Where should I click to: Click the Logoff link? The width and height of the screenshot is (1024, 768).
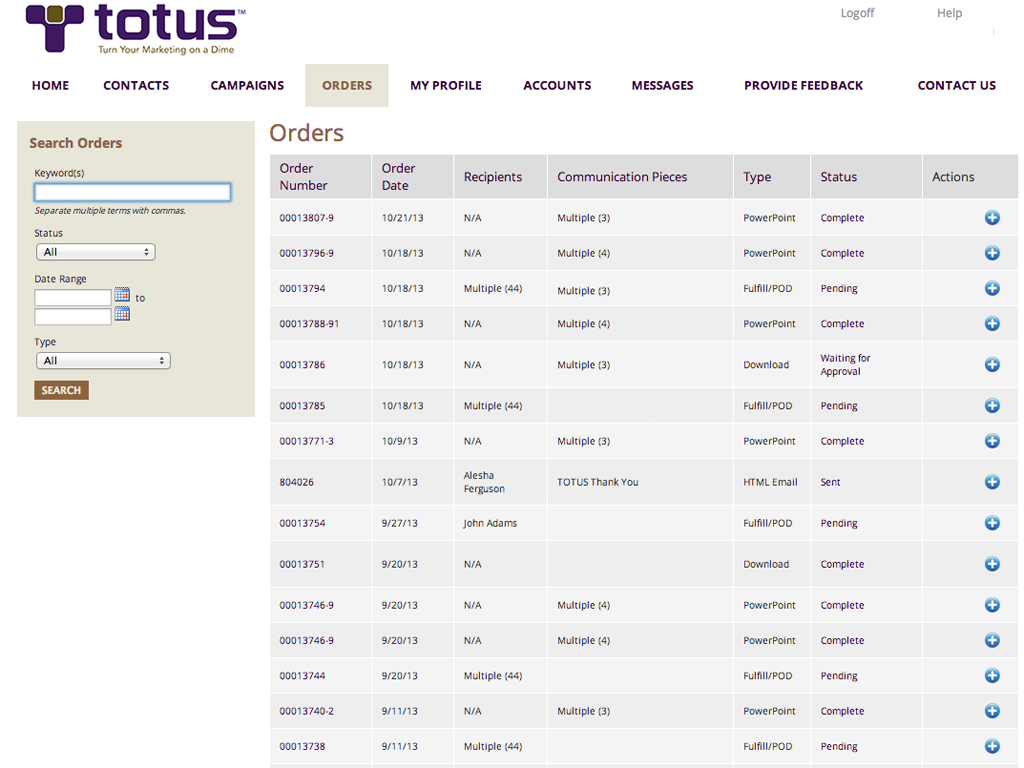pyautogui.click(x=857, y=13)
